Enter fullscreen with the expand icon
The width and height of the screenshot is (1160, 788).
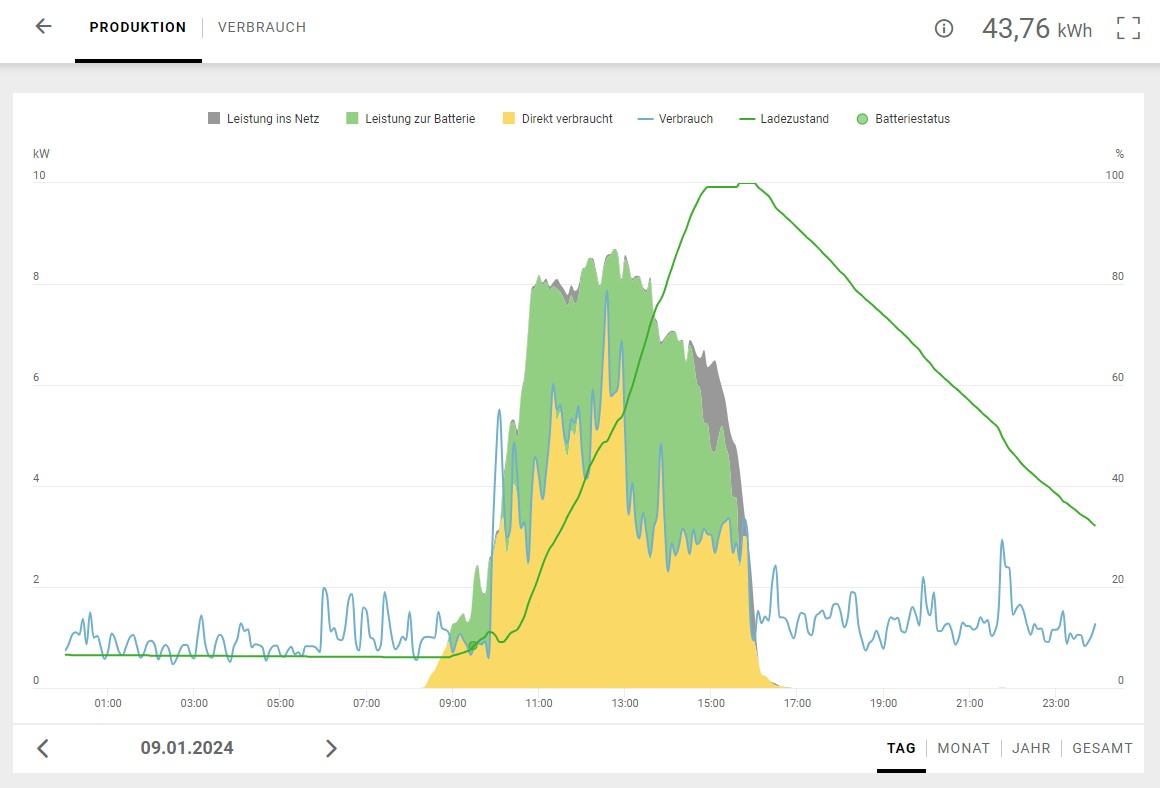[1128, 28]
